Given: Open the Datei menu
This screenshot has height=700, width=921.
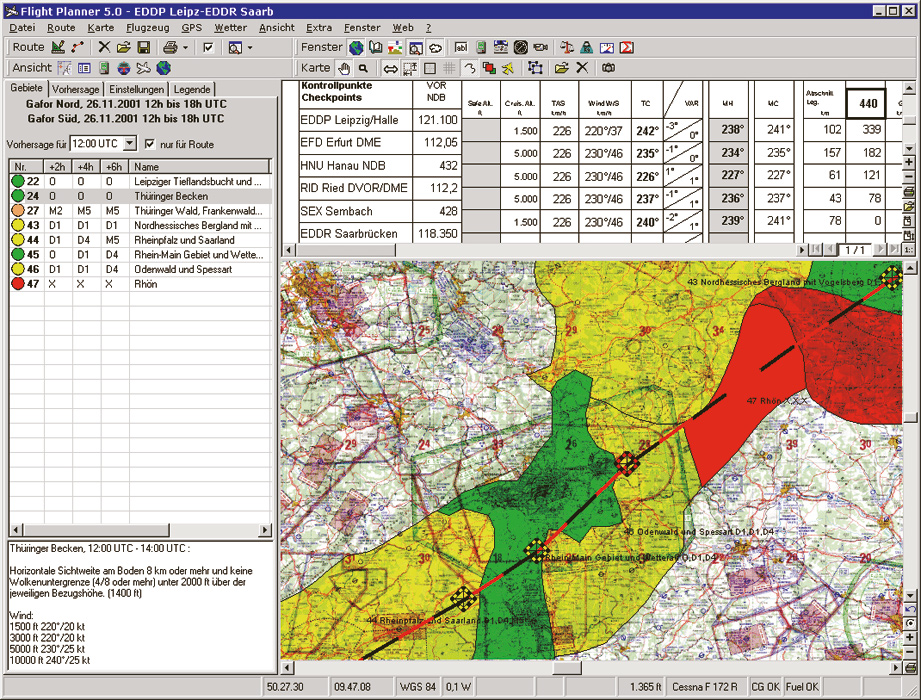Looking at the screenshot, I should (22, 28).
